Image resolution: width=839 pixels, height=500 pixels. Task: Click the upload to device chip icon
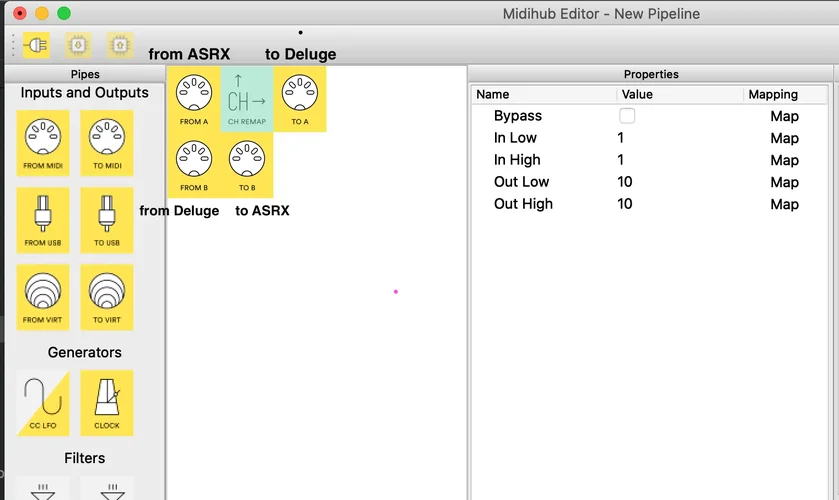point(120,45)
